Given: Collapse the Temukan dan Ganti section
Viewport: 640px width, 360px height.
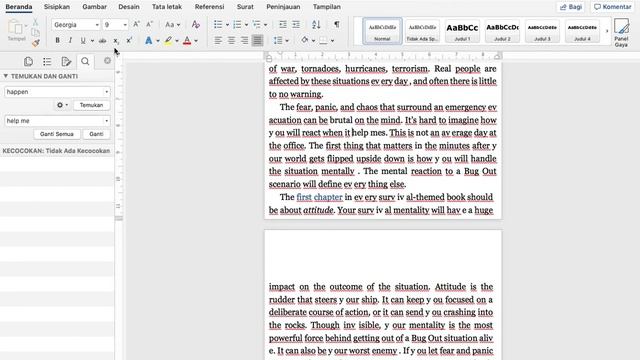Looking at the screenshot, I should click(6, 76).
